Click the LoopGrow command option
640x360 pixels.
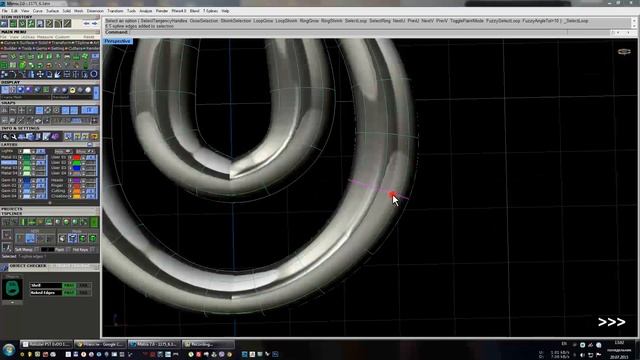(263, 21)
